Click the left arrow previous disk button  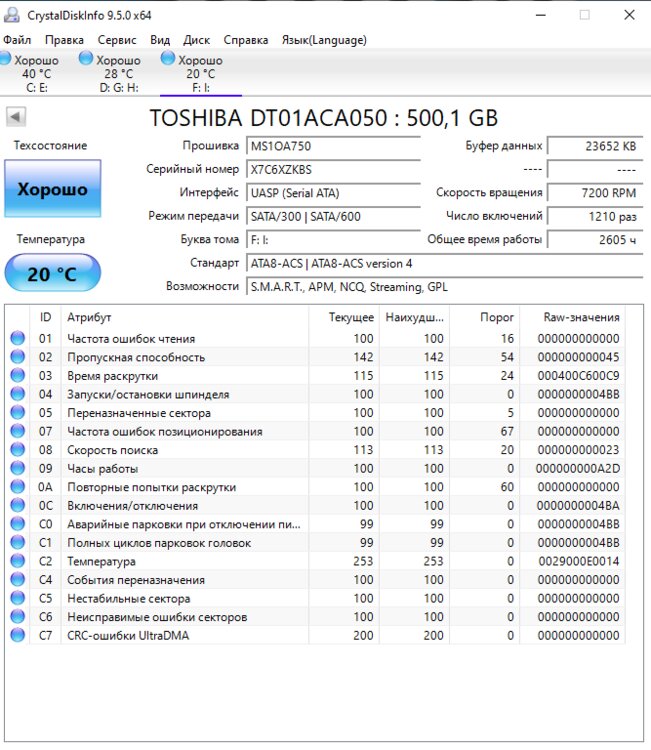tap(15, 117)
